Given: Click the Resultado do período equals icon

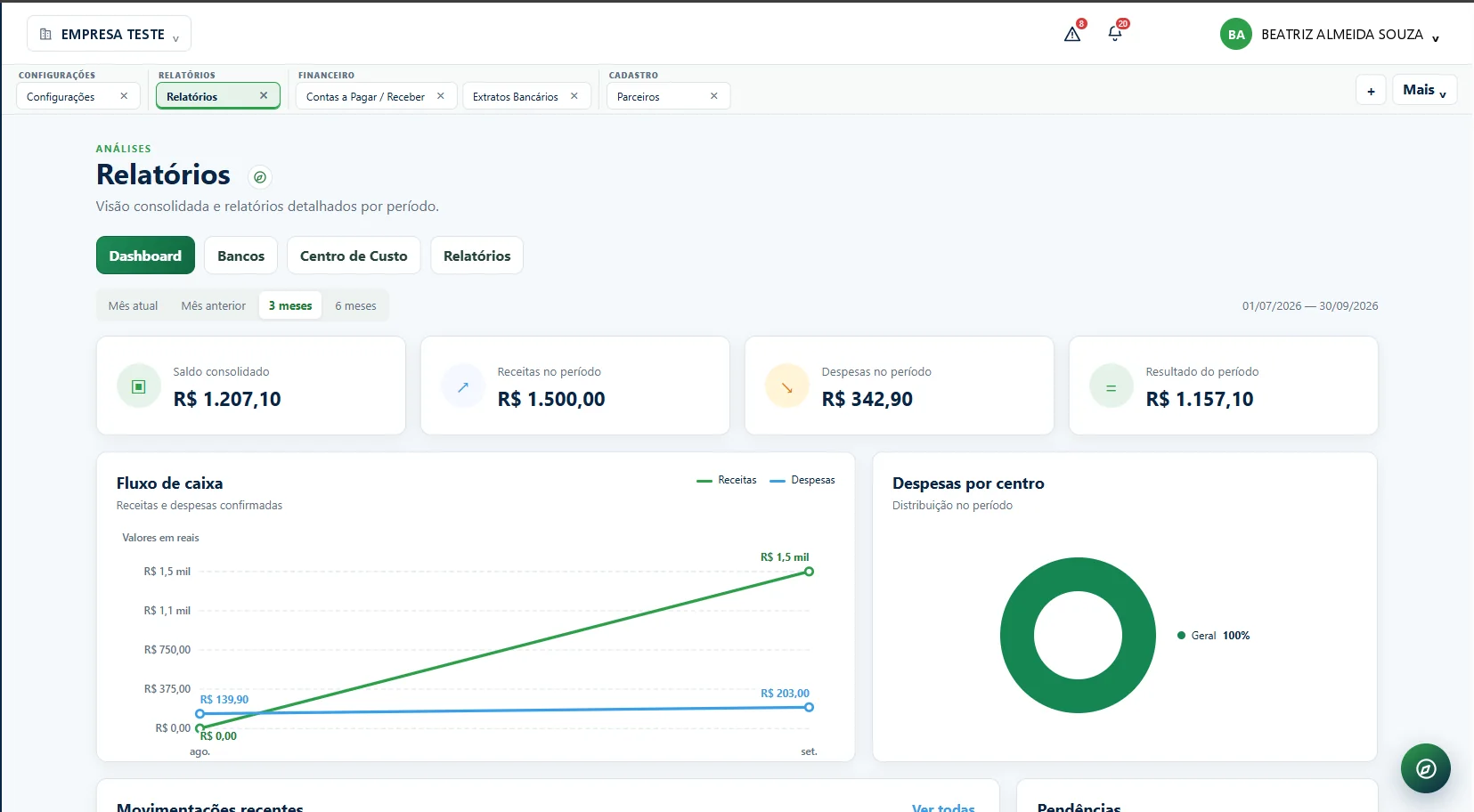Looking at the screenshot, I should click(1112, 386).
